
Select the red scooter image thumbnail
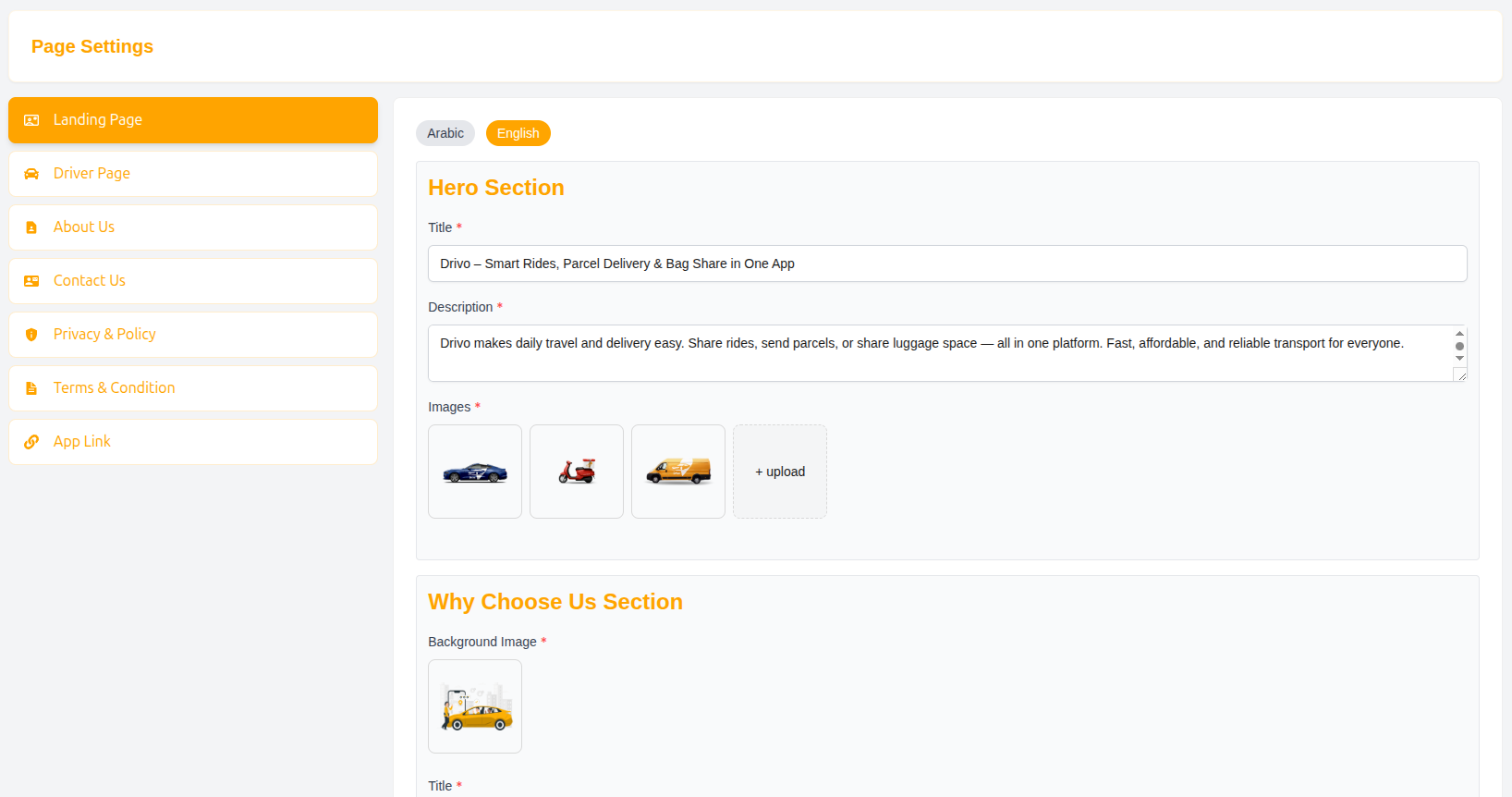pos(577,472)
